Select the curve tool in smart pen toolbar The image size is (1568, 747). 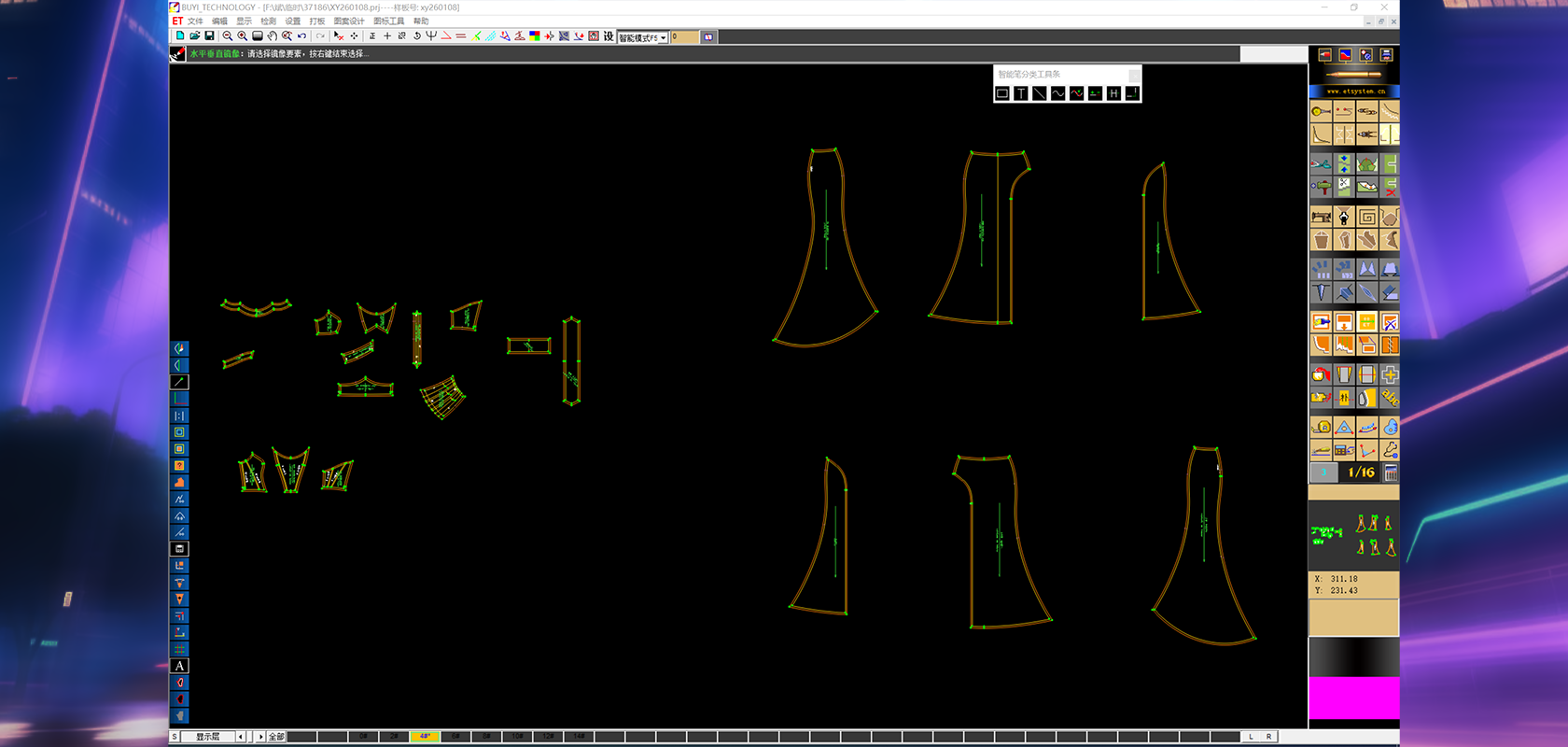point(1057,93)
